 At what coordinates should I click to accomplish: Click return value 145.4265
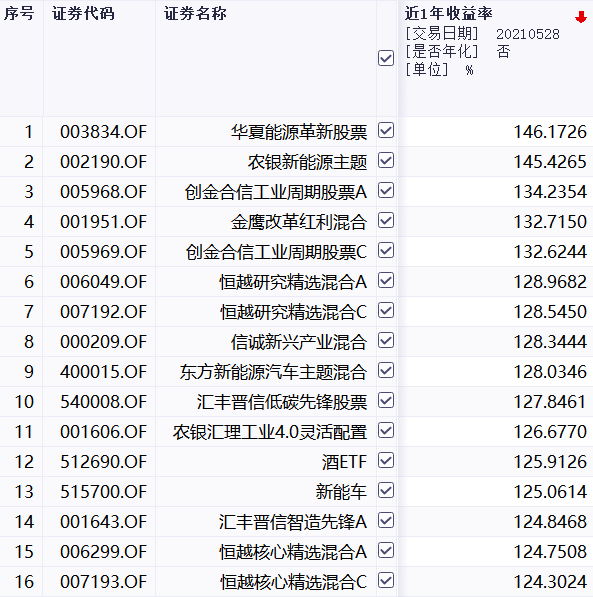(x=550, y=162)
